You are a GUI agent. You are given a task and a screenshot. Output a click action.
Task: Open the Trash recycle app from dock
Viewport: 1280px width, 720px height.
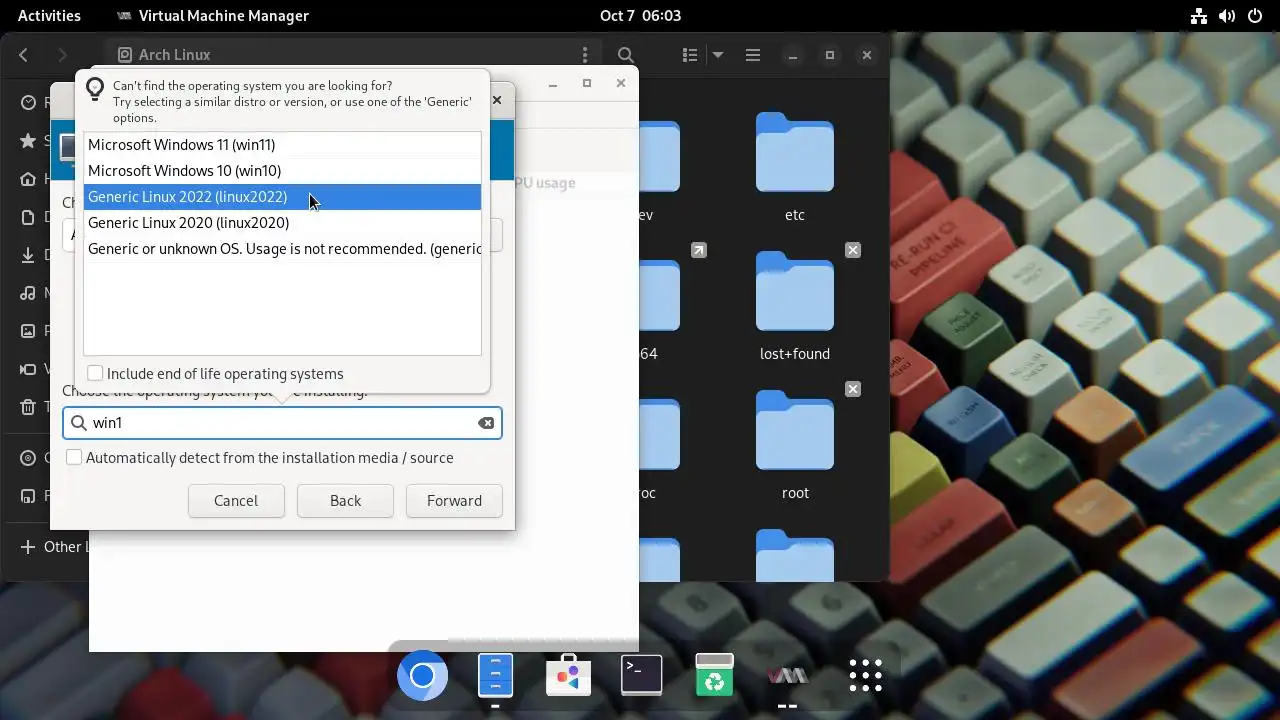(714, 677)
